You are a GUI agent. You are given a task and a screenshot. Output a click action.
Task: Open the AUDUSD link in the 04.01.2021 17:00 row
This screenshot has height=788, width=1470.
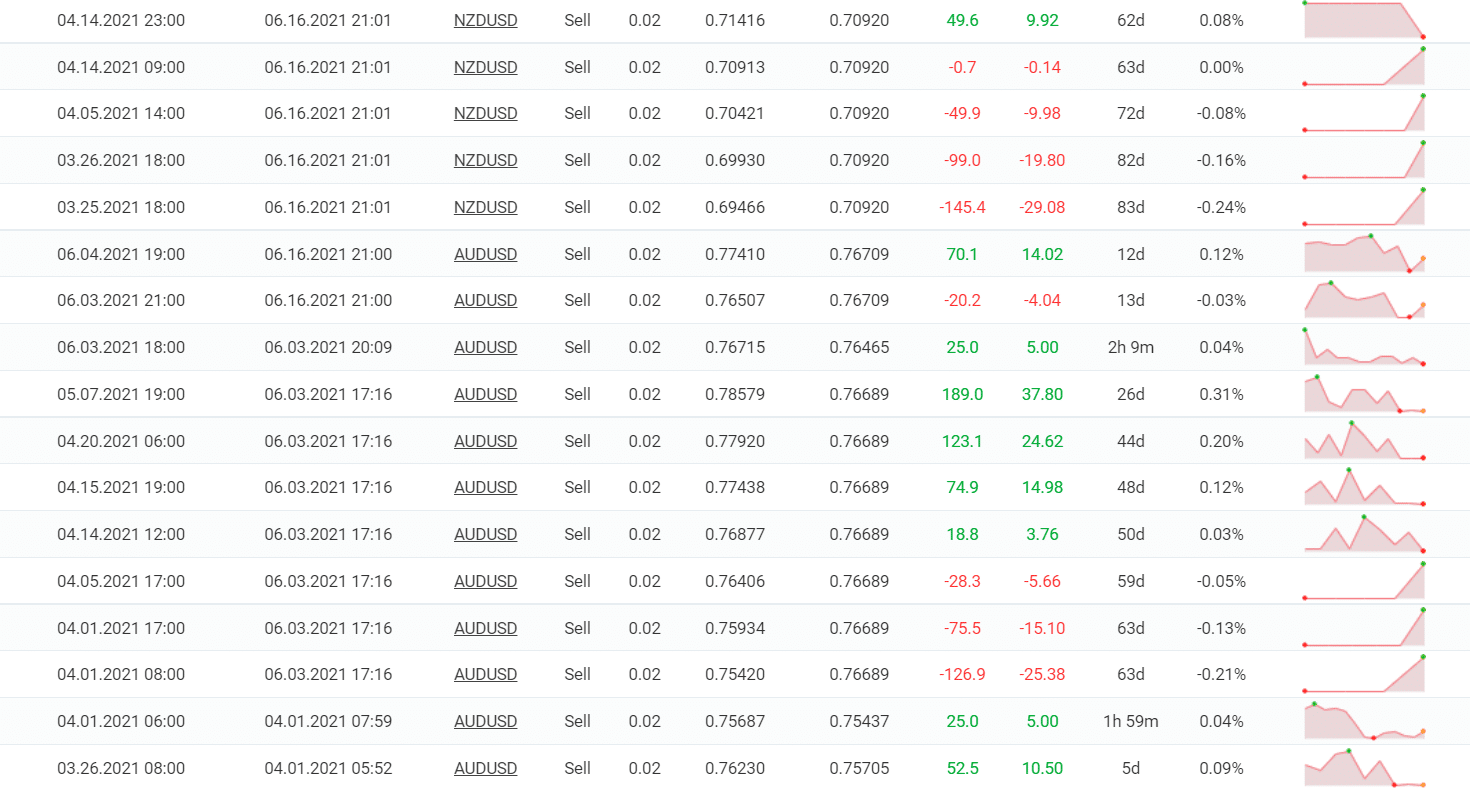click(x=485, y=628)
